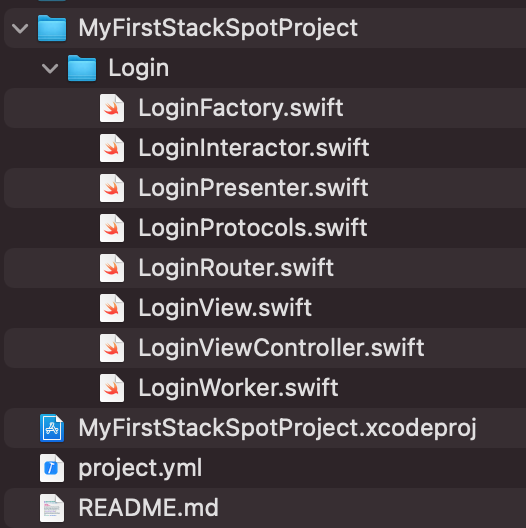Click the LoginView.swift Swift file icon
Screen dimensions: 526x528
112,308
